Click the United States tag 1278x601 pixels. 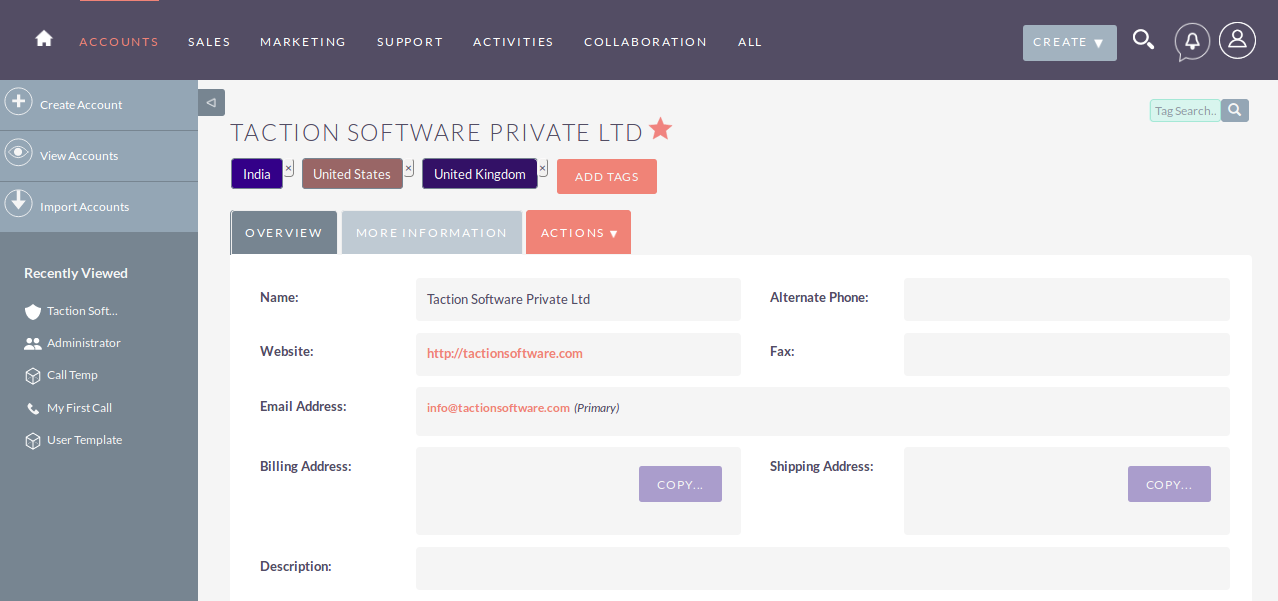click(x=352, y=174)
